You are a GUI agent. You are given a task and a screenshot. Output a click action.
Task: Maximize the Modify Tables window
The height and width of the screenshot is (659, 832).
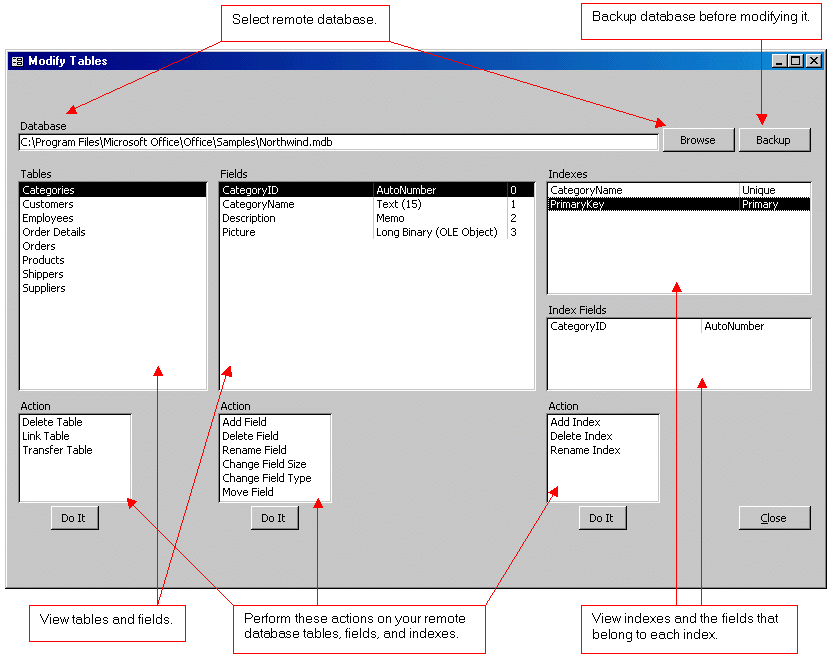click(x=796, y=61)
